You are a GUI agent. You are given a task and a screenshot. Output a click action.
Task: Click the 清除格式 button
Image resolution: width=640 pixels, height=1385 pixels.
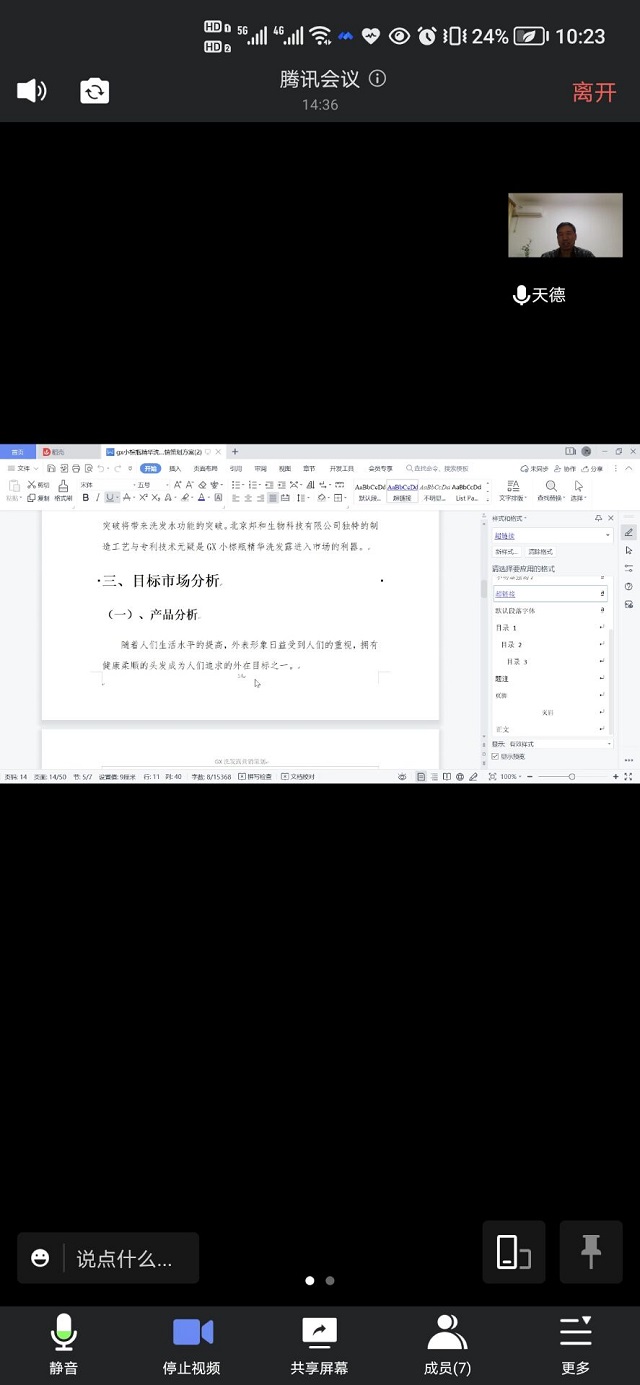tap(540, 551)
